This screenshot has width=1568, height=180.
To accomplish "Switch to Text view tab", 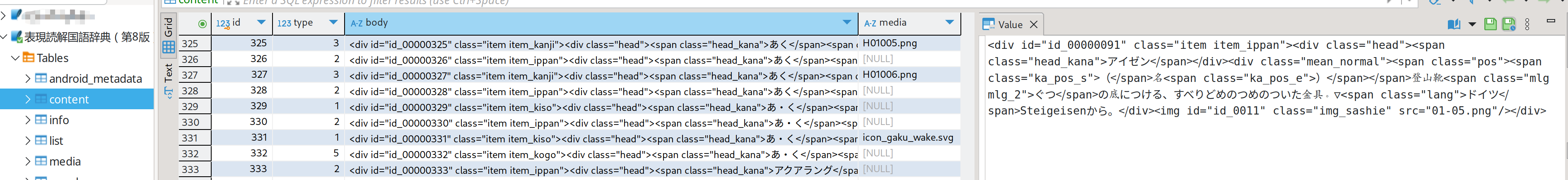I will click(x=169, y=81).
